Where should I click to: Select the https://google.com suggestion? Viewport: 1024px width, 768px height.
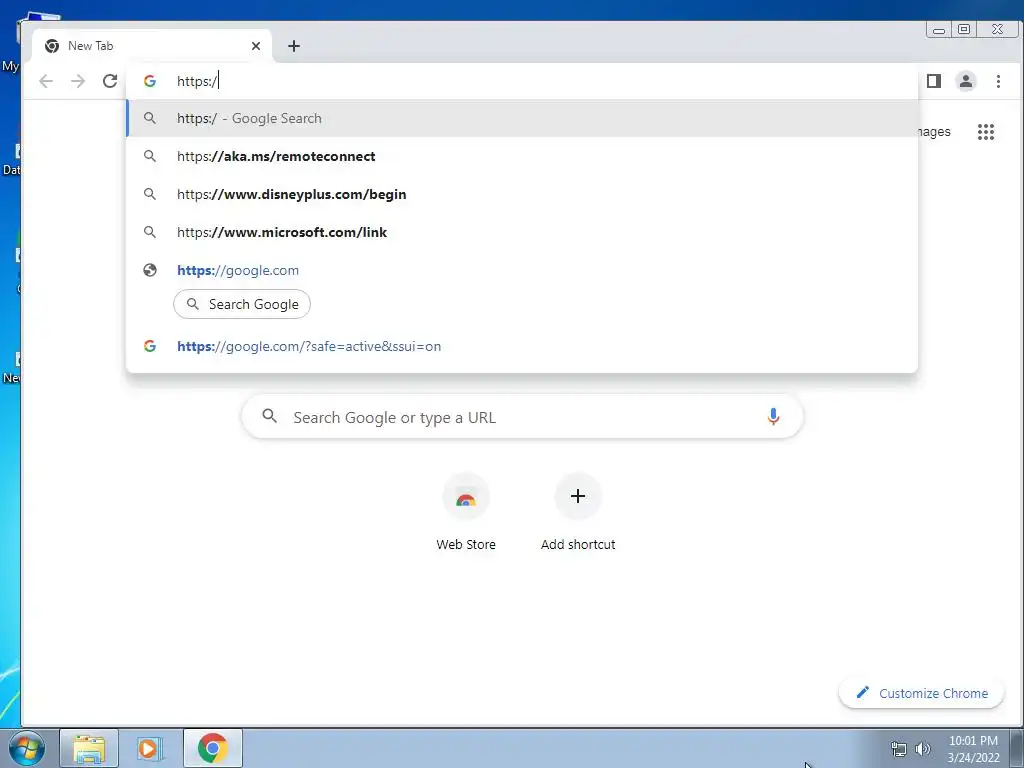[x=522, y=270]
